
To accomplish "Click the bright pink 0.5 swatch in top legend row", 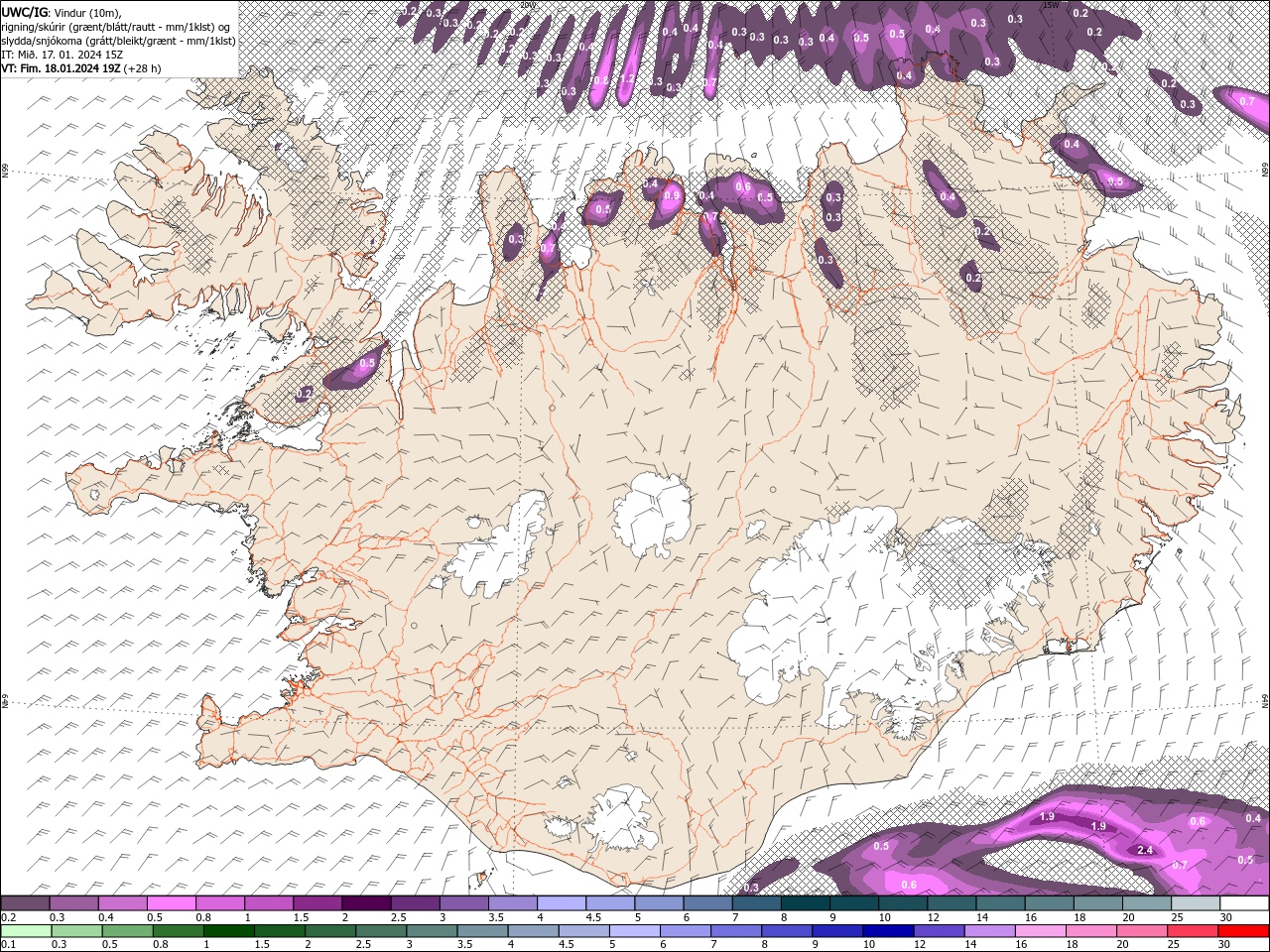I will click(x=172, y=903).
